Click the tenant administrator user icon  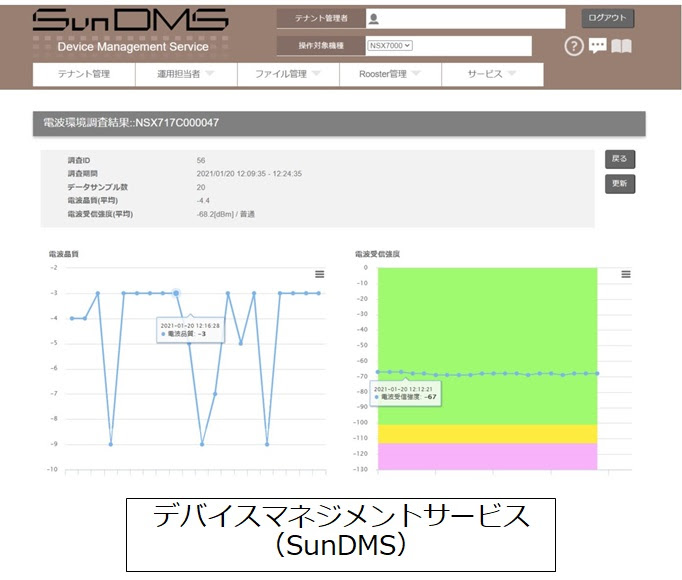click(373, 19)
